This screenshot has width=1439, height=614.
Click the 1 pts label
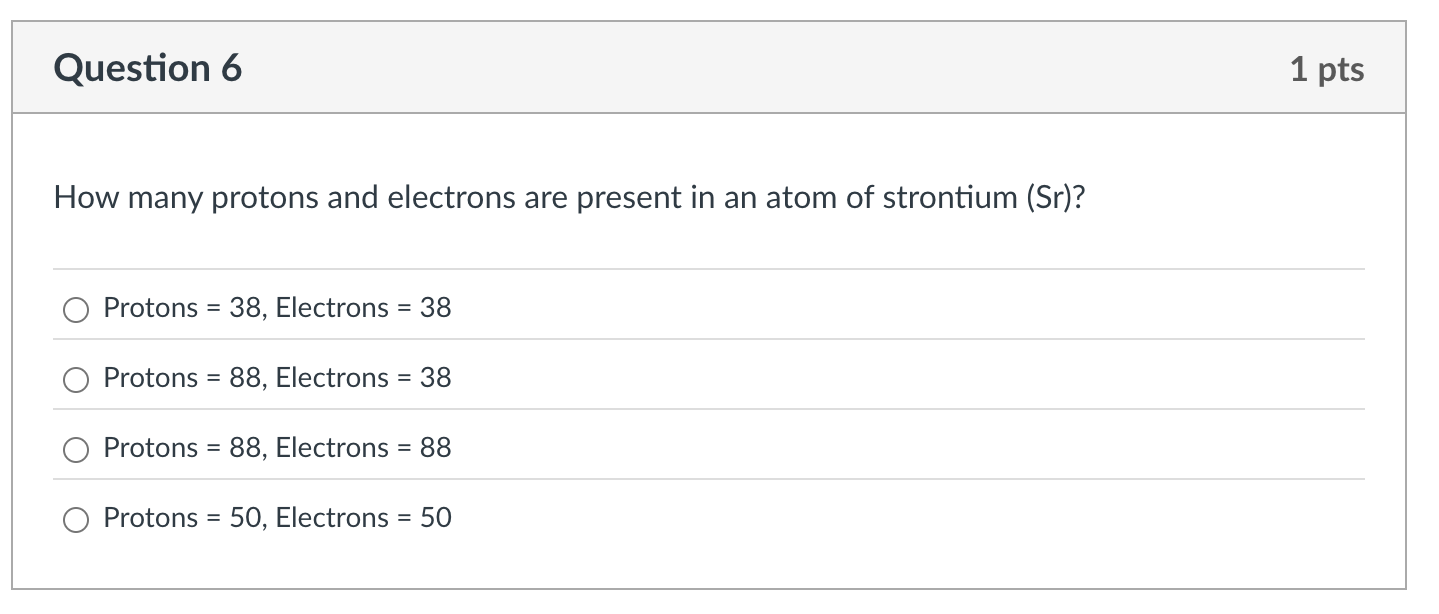tap(1328, 68)
